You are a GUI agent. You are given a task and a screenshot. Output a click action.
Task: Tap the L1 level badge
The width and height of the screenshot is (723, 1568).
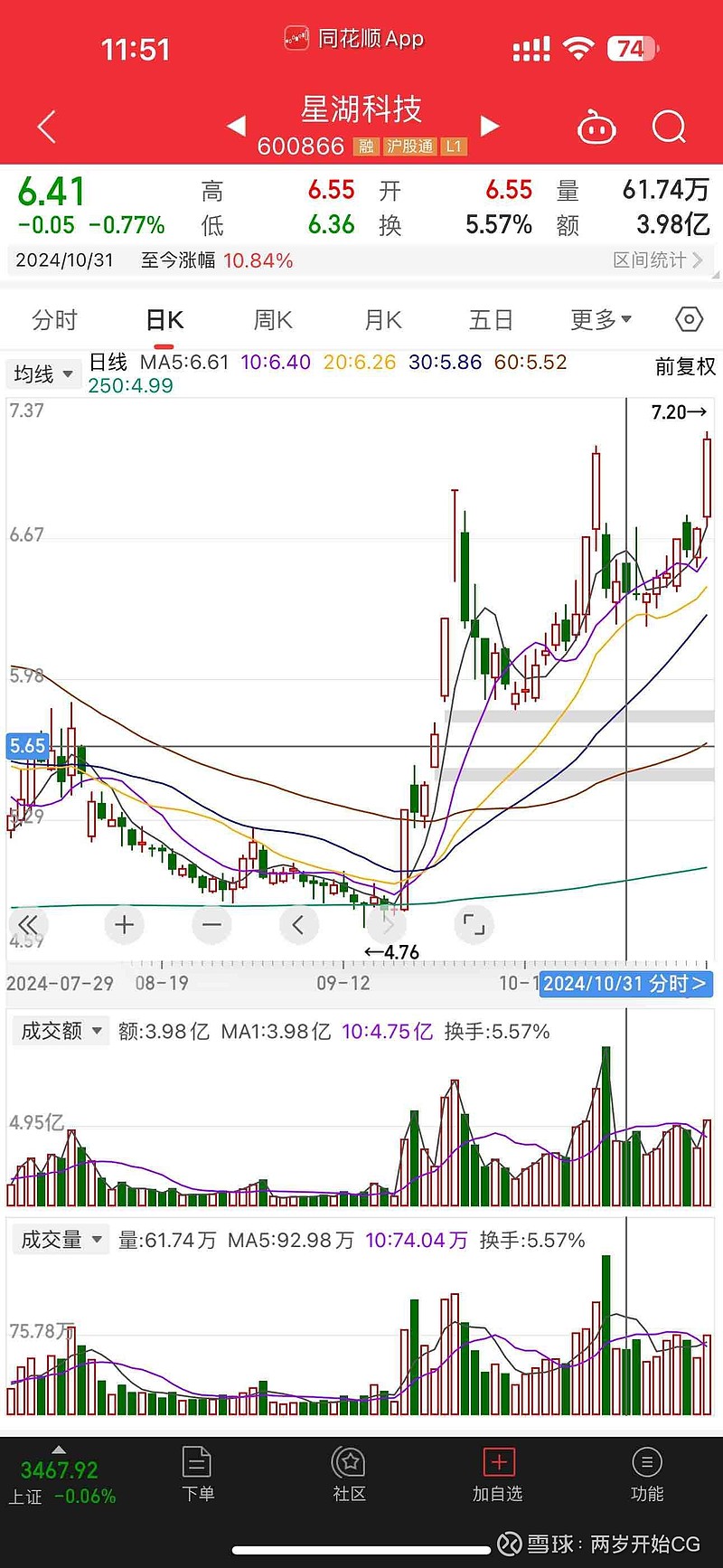(454, 146)
